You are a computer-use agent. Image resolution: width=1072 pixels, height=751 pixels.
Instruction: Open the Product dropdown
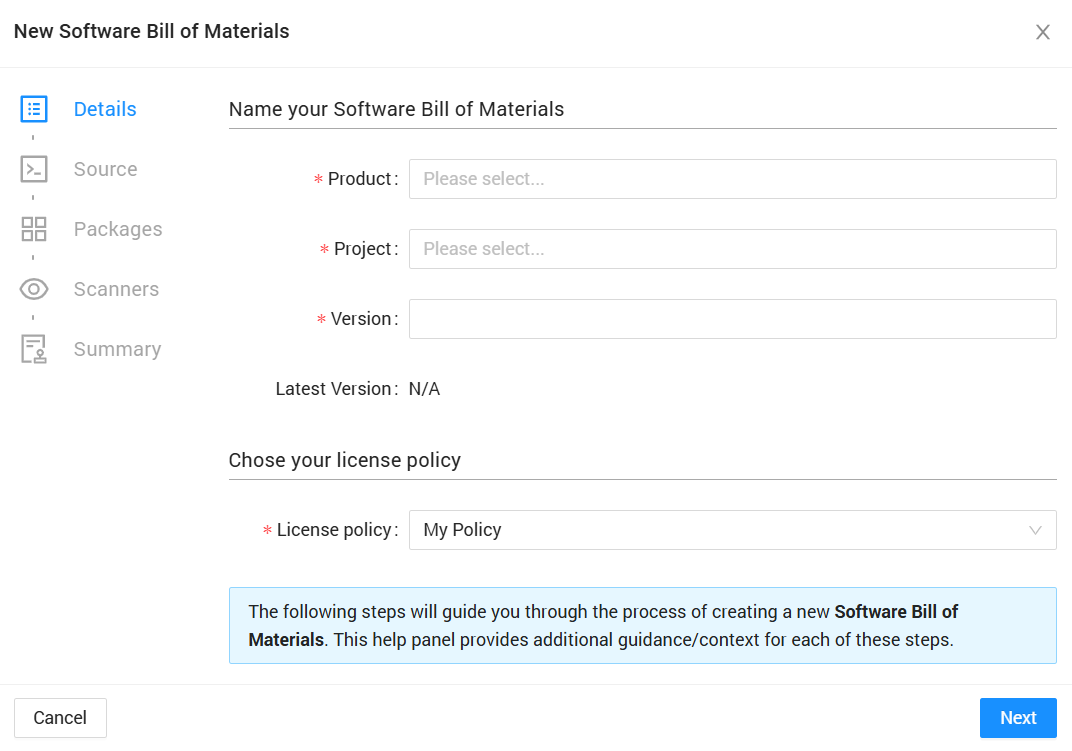(732, 179)
